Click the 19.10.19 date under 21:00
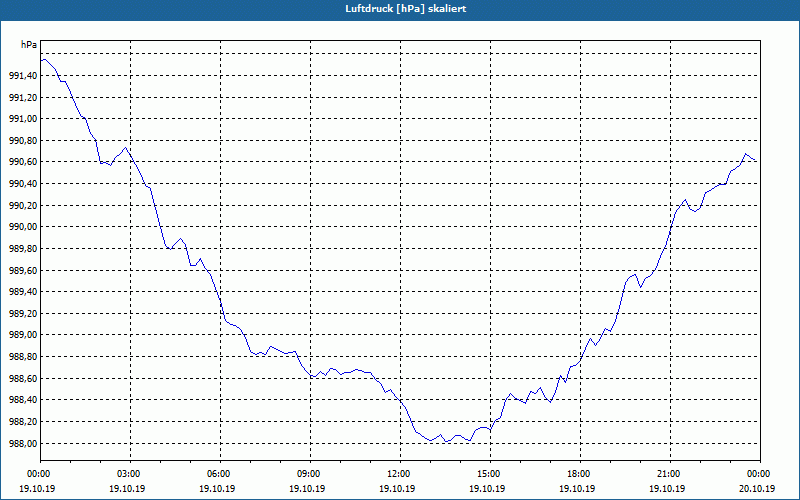The width and height of the screenshot is (800, 500). point(667,488)
